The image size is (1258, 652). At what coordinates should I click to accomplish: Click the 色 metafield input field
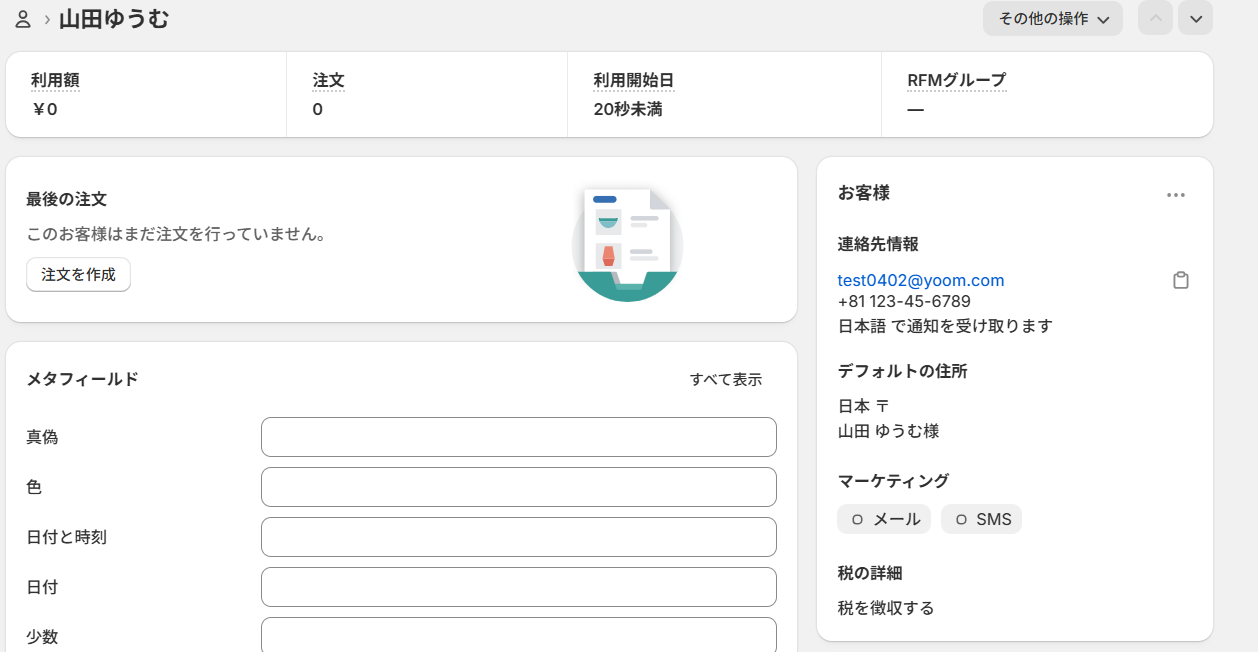(x=518, y=487)
